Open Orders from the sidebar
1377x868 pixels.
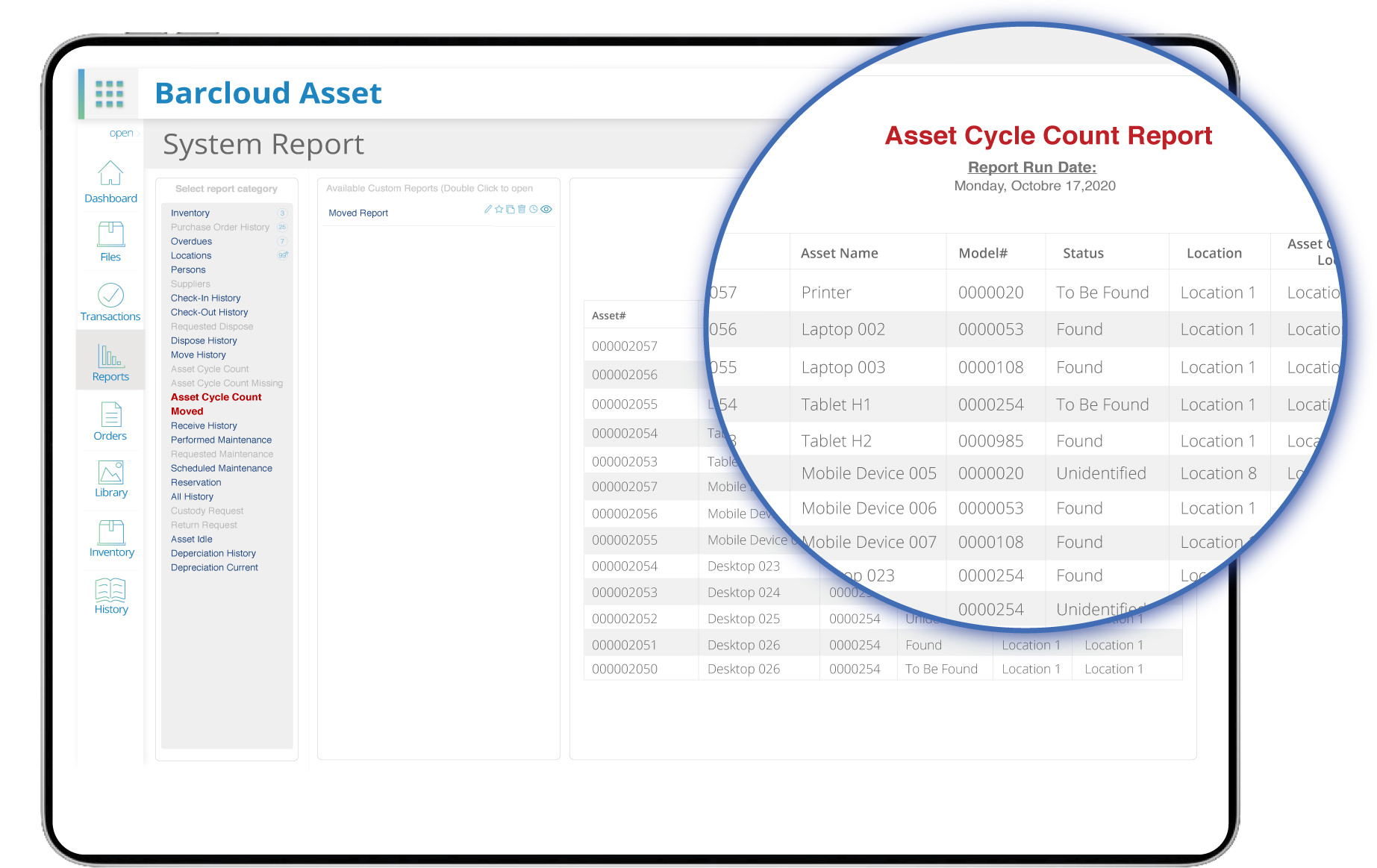click(x=110, y=421)
